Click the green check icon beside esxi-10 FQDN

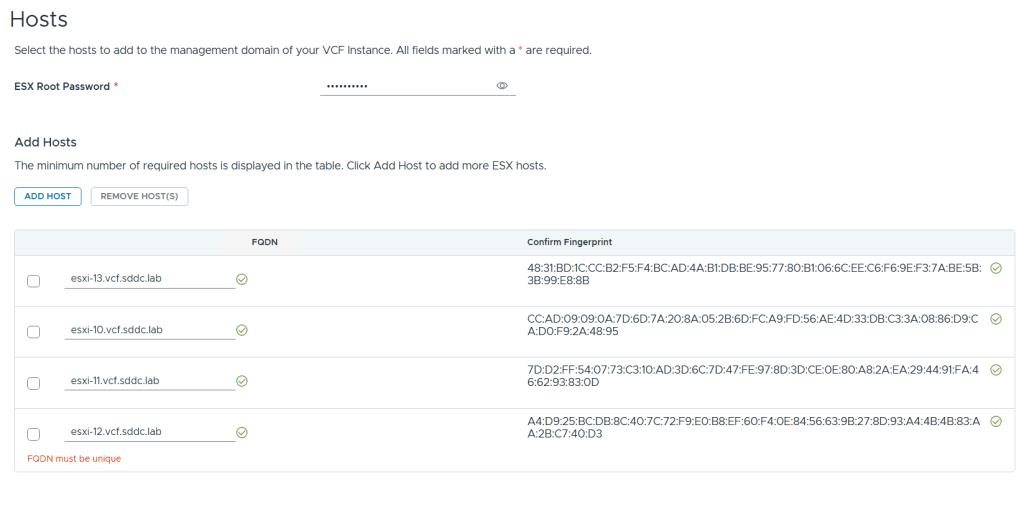(242, 330)
